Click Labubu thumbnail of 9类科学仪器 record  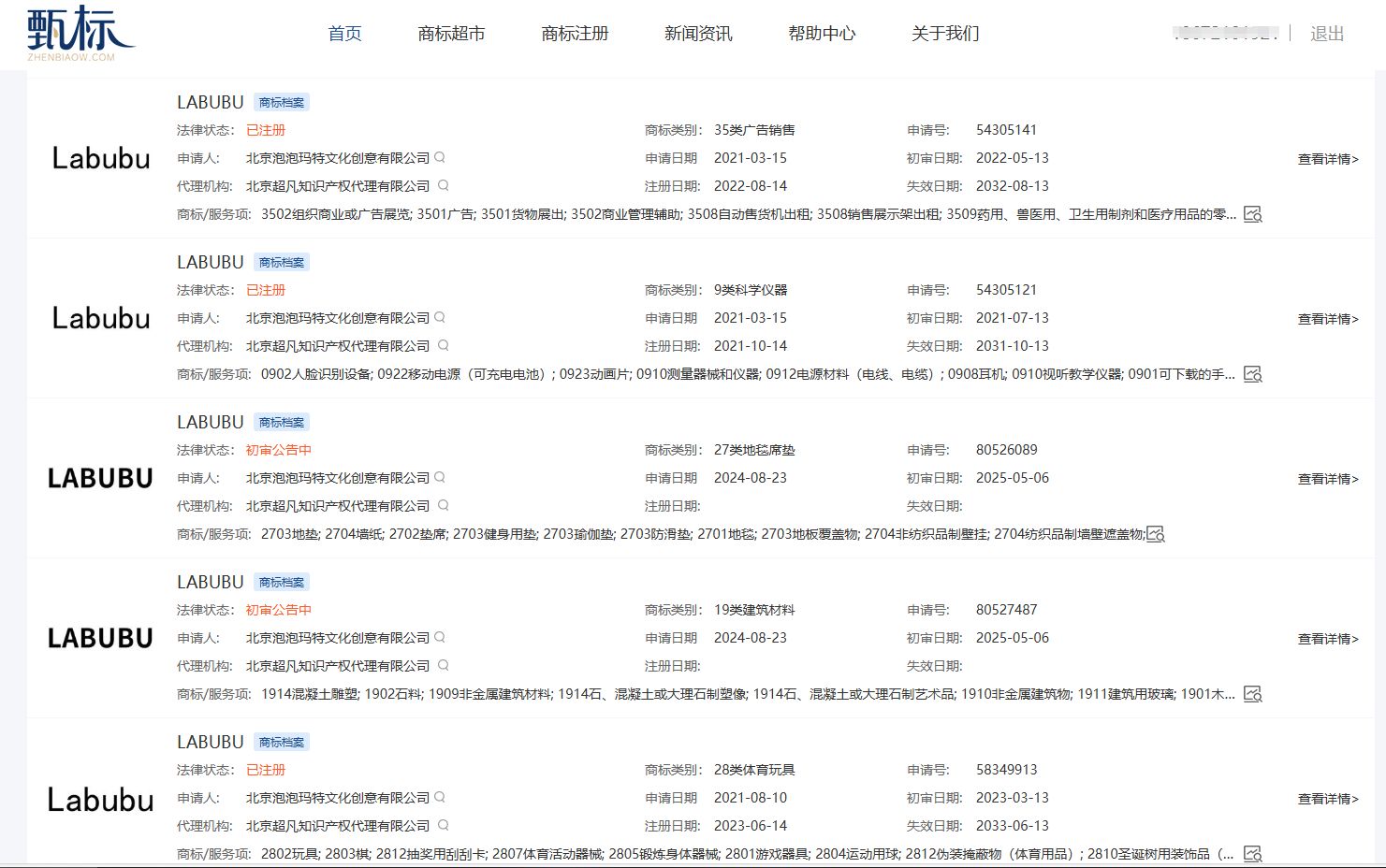pos(101,318)
